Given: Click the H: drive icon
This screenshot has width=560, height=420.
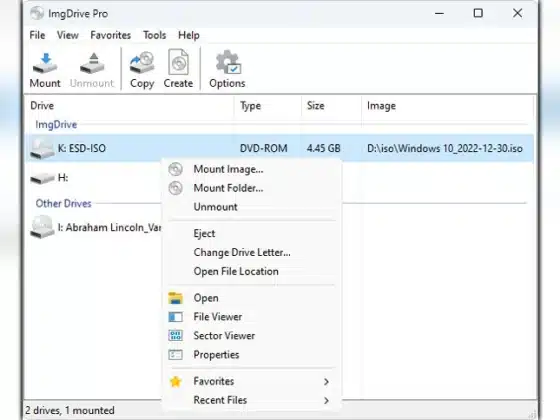Looking at the screenshot, I should pyautogui.click(x=42, y=178).
